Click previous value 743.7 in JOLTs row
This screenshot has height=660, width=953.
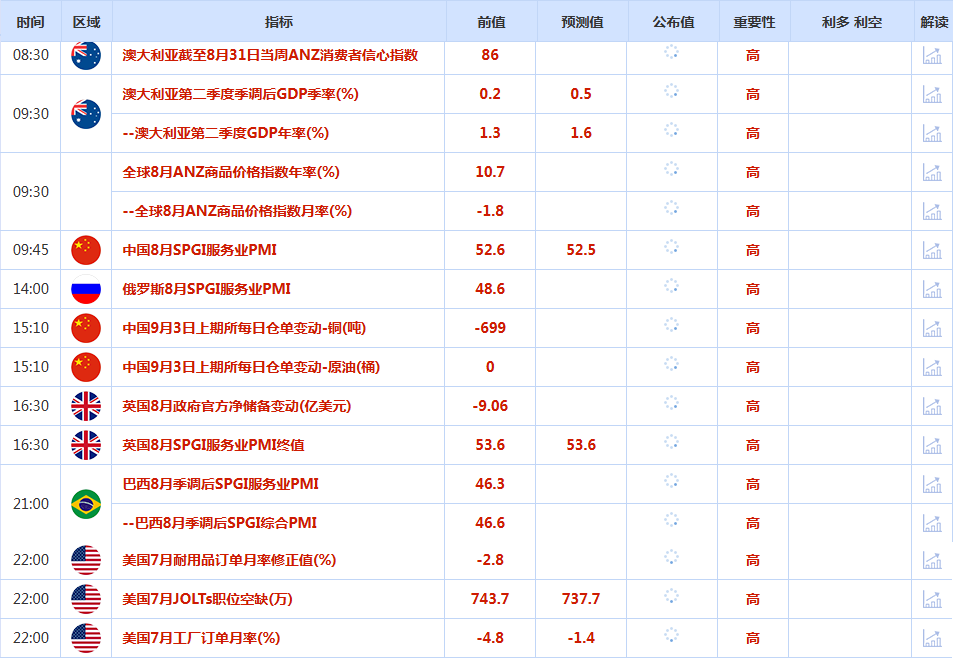(x=490, y=599)
